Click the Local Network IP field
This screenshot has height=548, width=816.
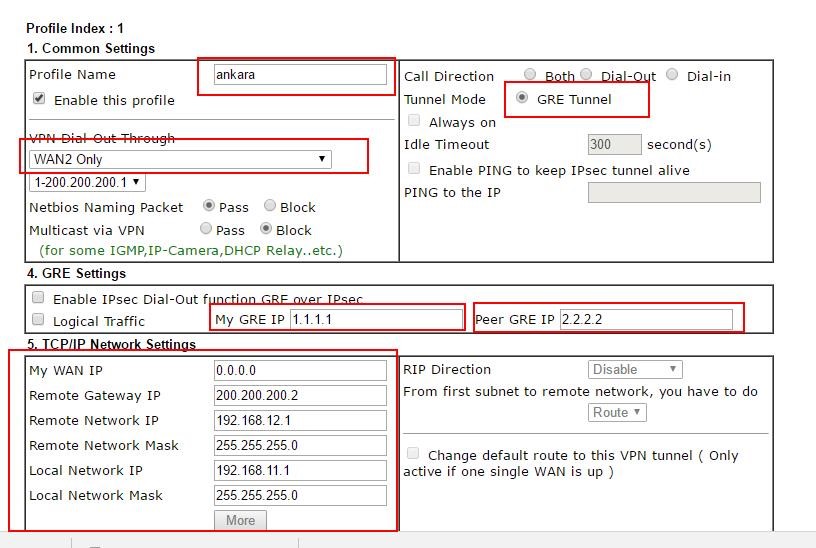pyautogui.click(x=300, y=470)
